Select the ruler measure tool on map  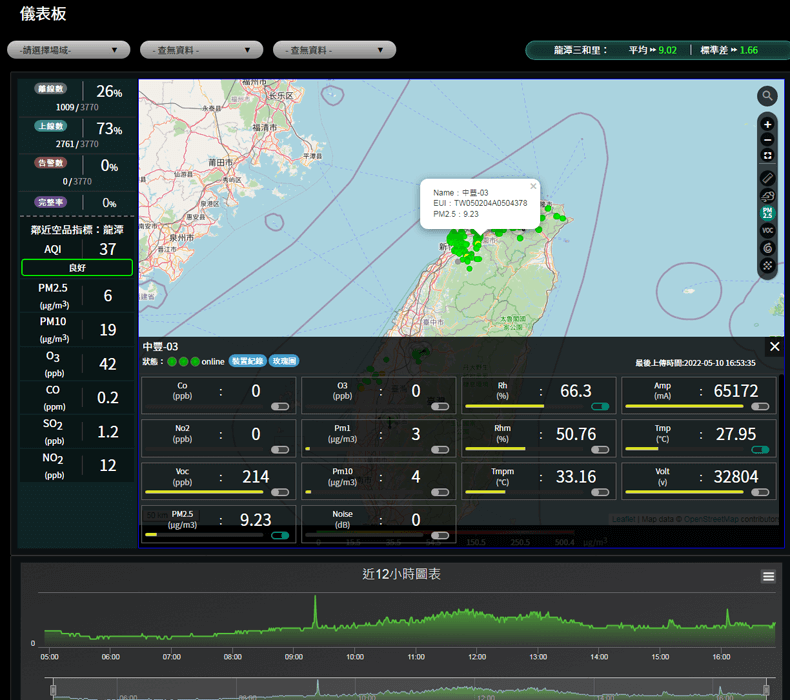(767, 178)
